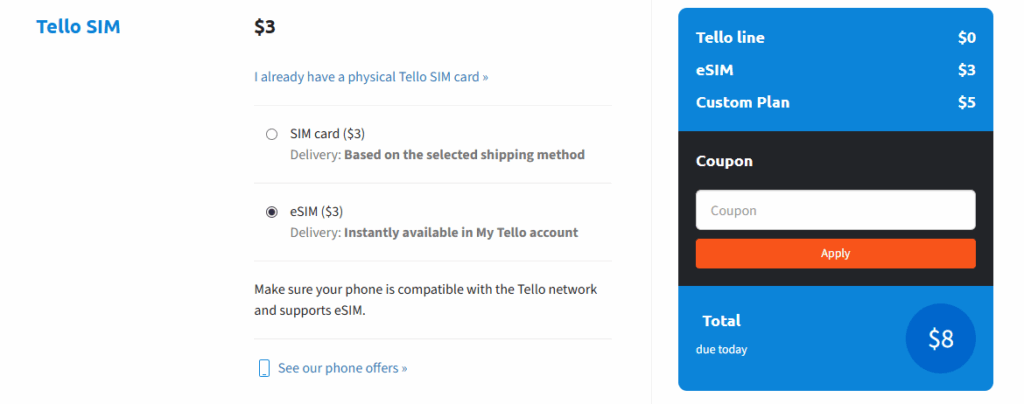Click into the Coupon input field
This screenshot has width=1024, height=404.
(835, 210)
